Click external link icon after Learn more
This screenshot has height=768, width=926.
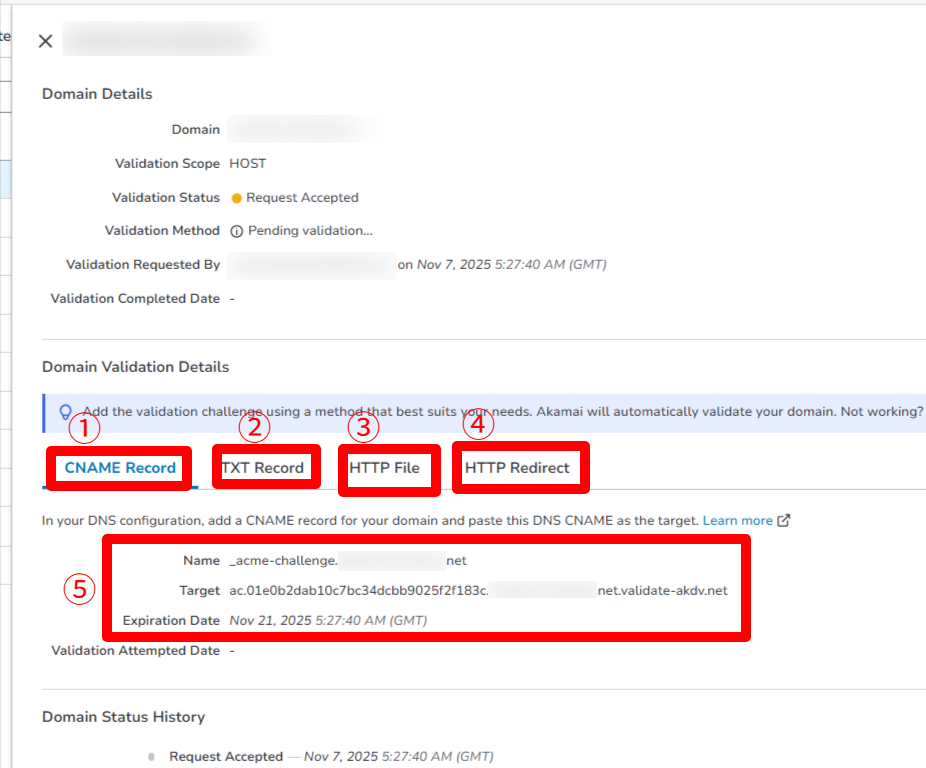tap(784, 521)
